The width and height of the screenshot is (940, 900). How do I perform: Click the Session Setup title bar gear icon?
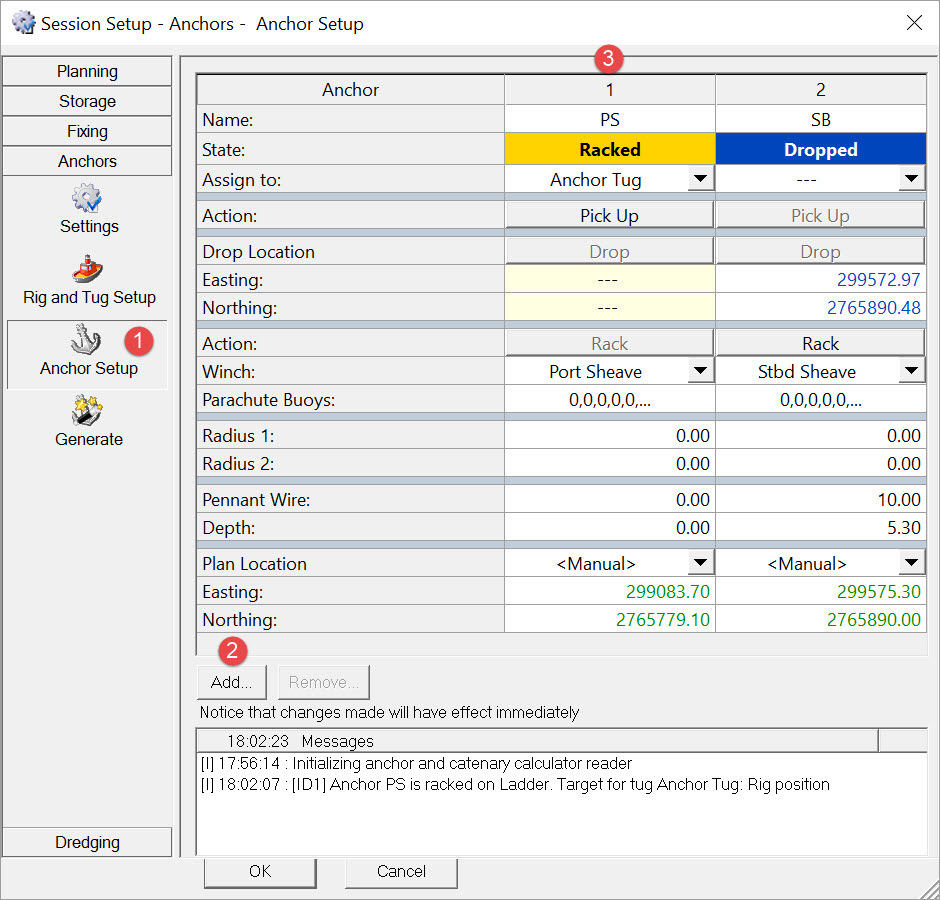point(22,22)
